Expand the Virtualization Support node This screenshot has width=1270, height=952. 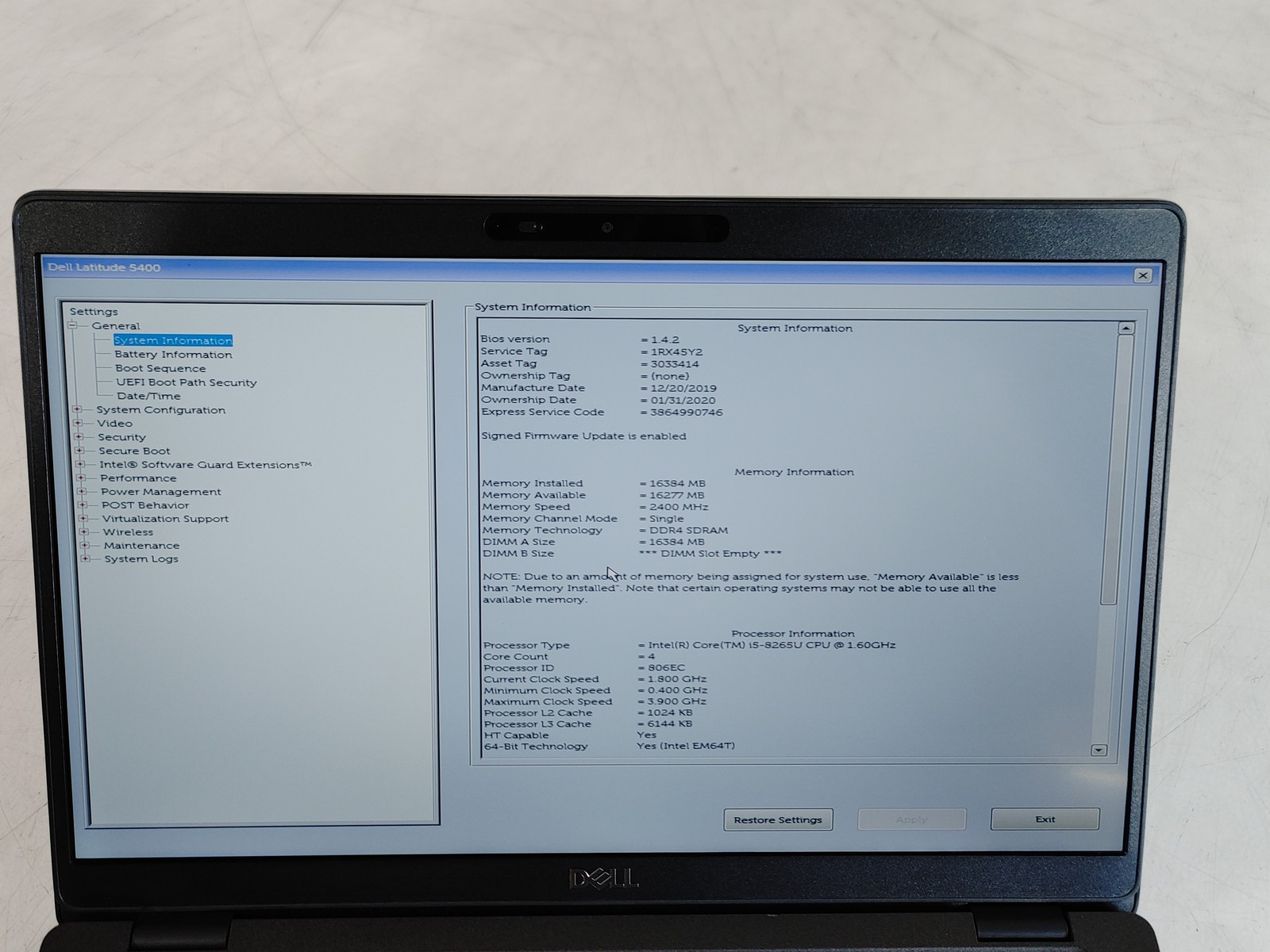[x=83, y=519]
